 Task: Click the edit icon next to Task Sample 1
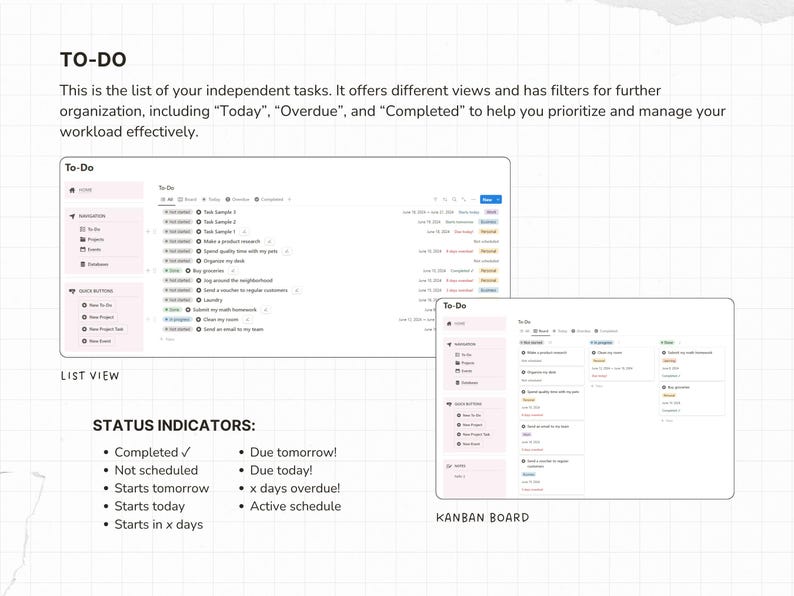click(245, 231)
